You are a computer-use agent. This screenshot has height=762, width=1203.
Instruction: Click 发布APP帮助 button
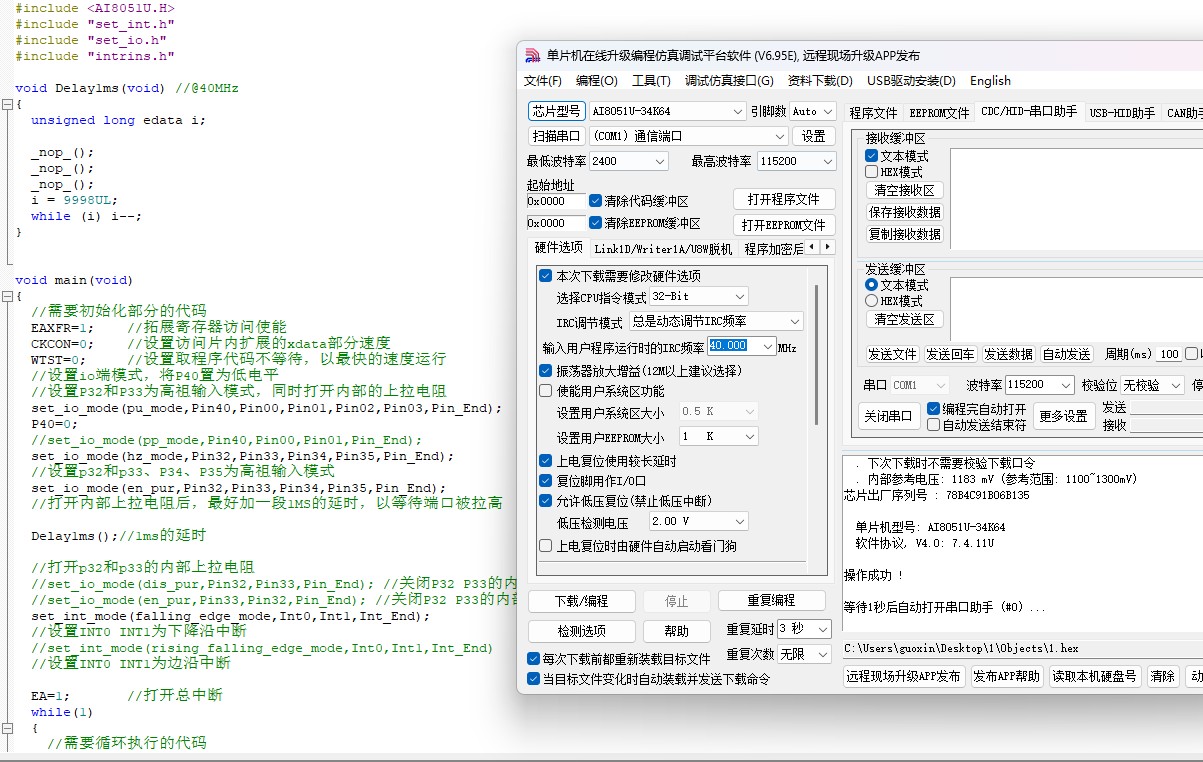[x=1007, y=676]
